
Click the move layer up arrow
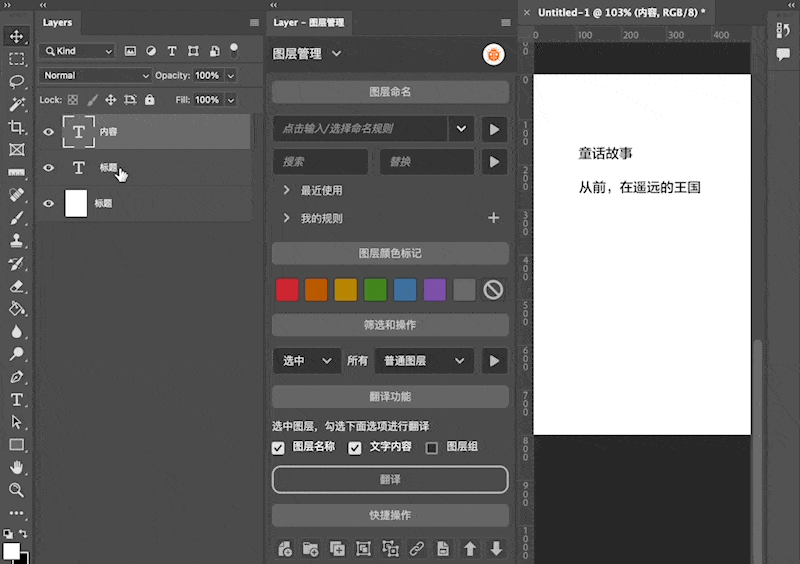pos(470,549)
